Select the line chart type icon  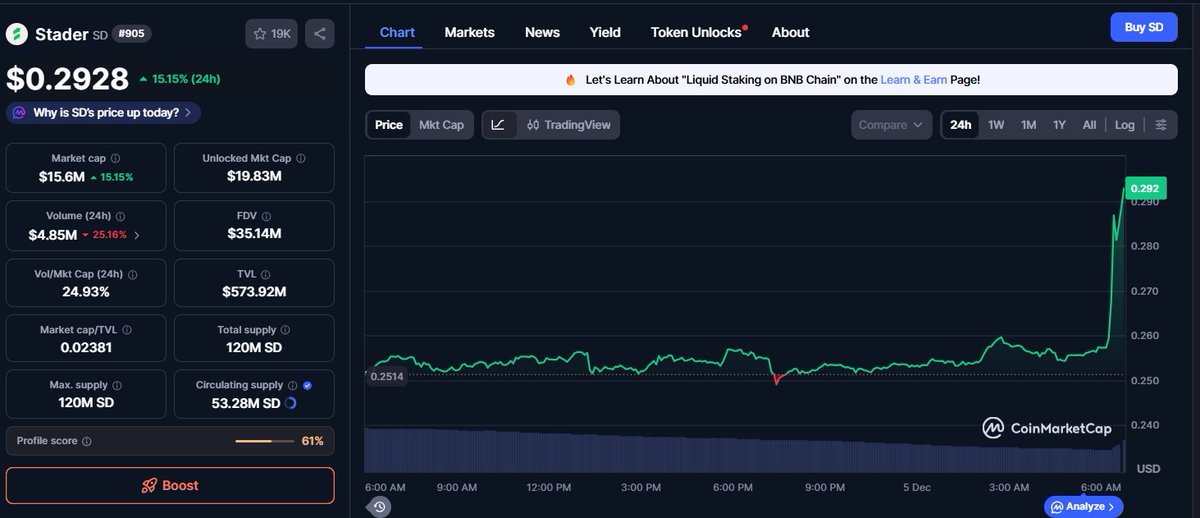[498, 125]
